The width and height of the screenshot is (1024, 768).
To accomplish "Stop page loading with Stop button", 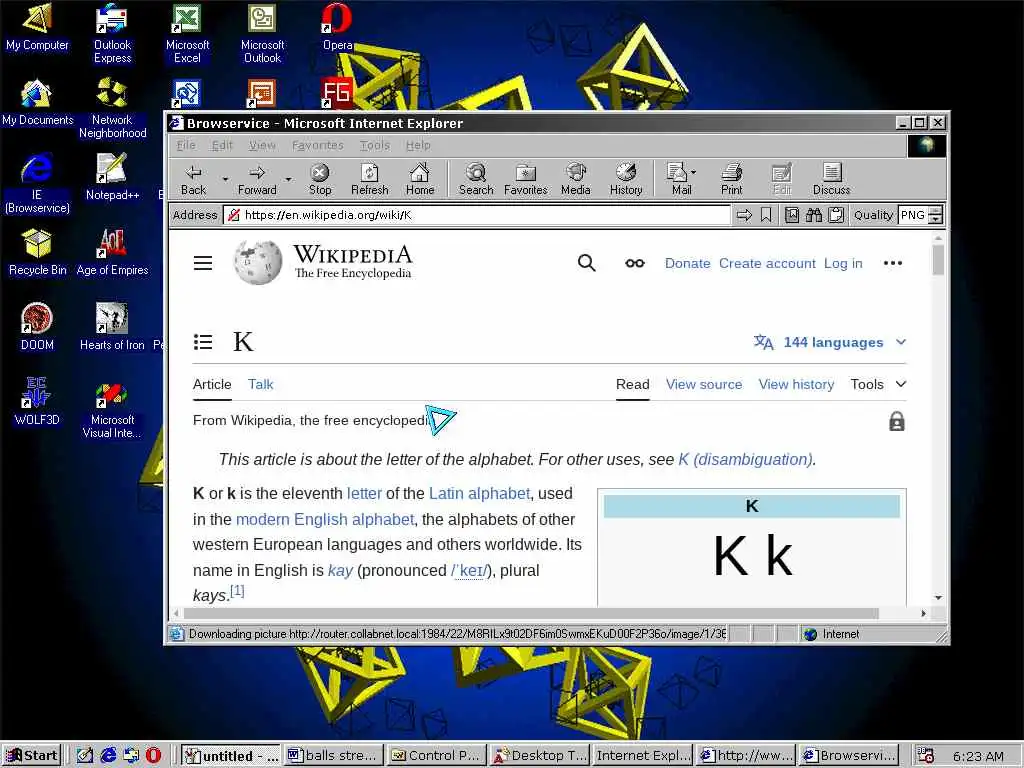I will pos(320,180).
